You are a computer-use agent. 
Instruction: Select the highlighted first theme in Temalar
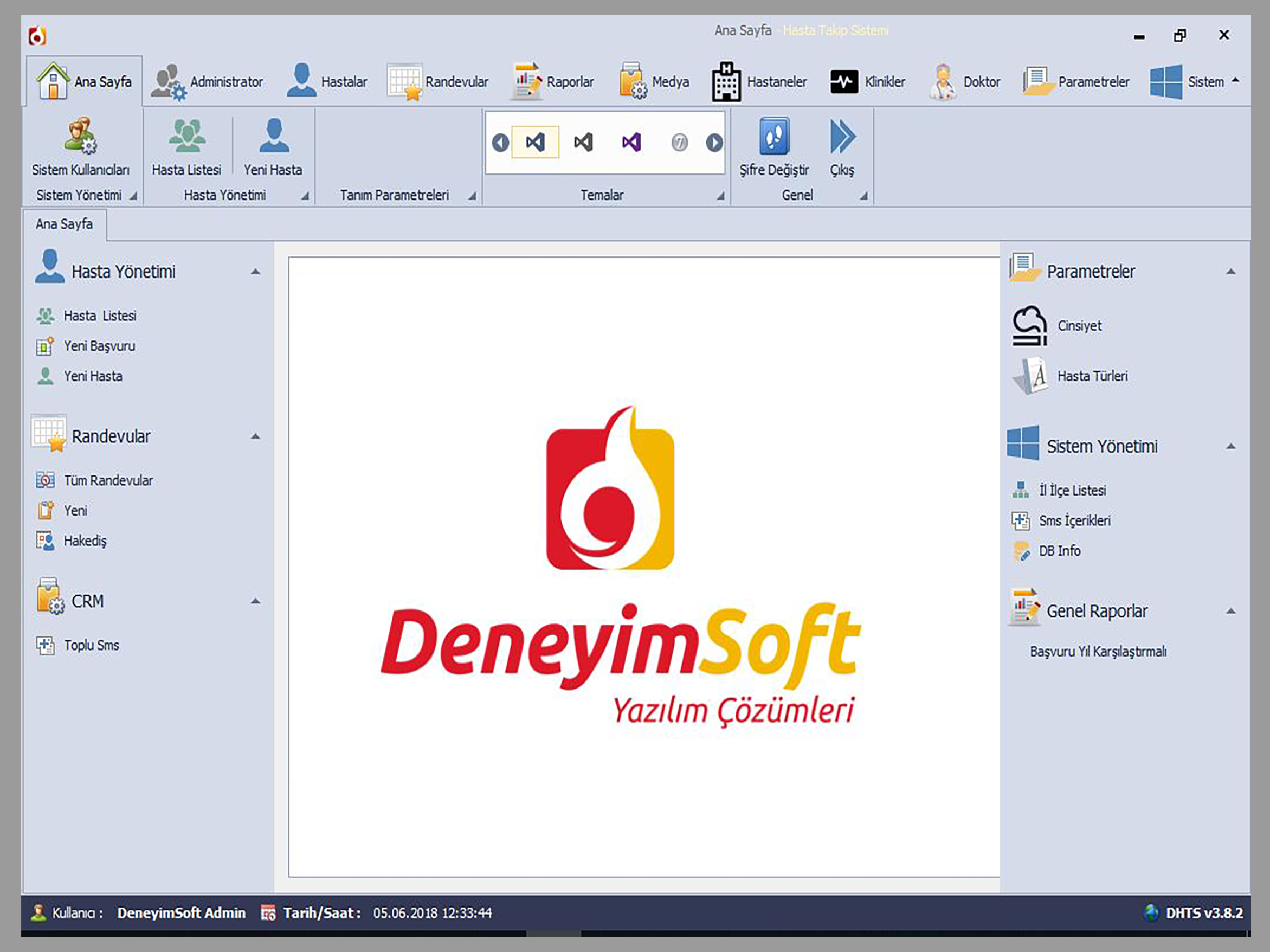tap(535, 142)
